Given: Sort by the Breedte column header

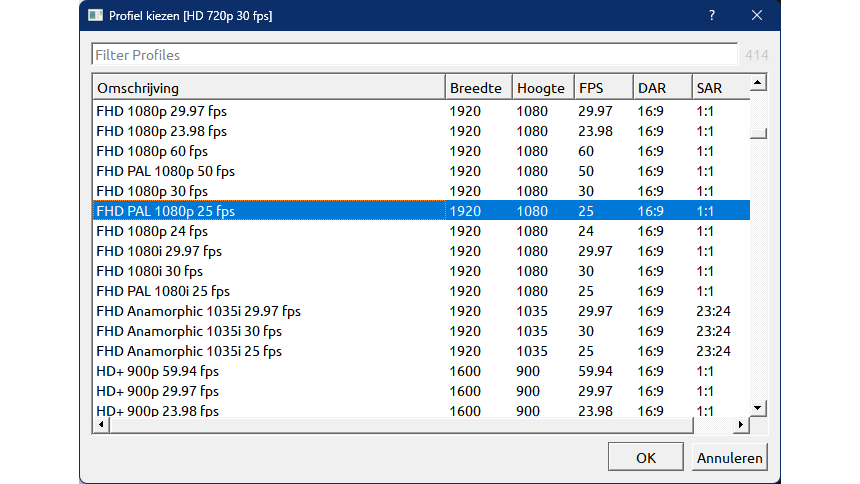Looking at the screenshot, I should [477, 88].
